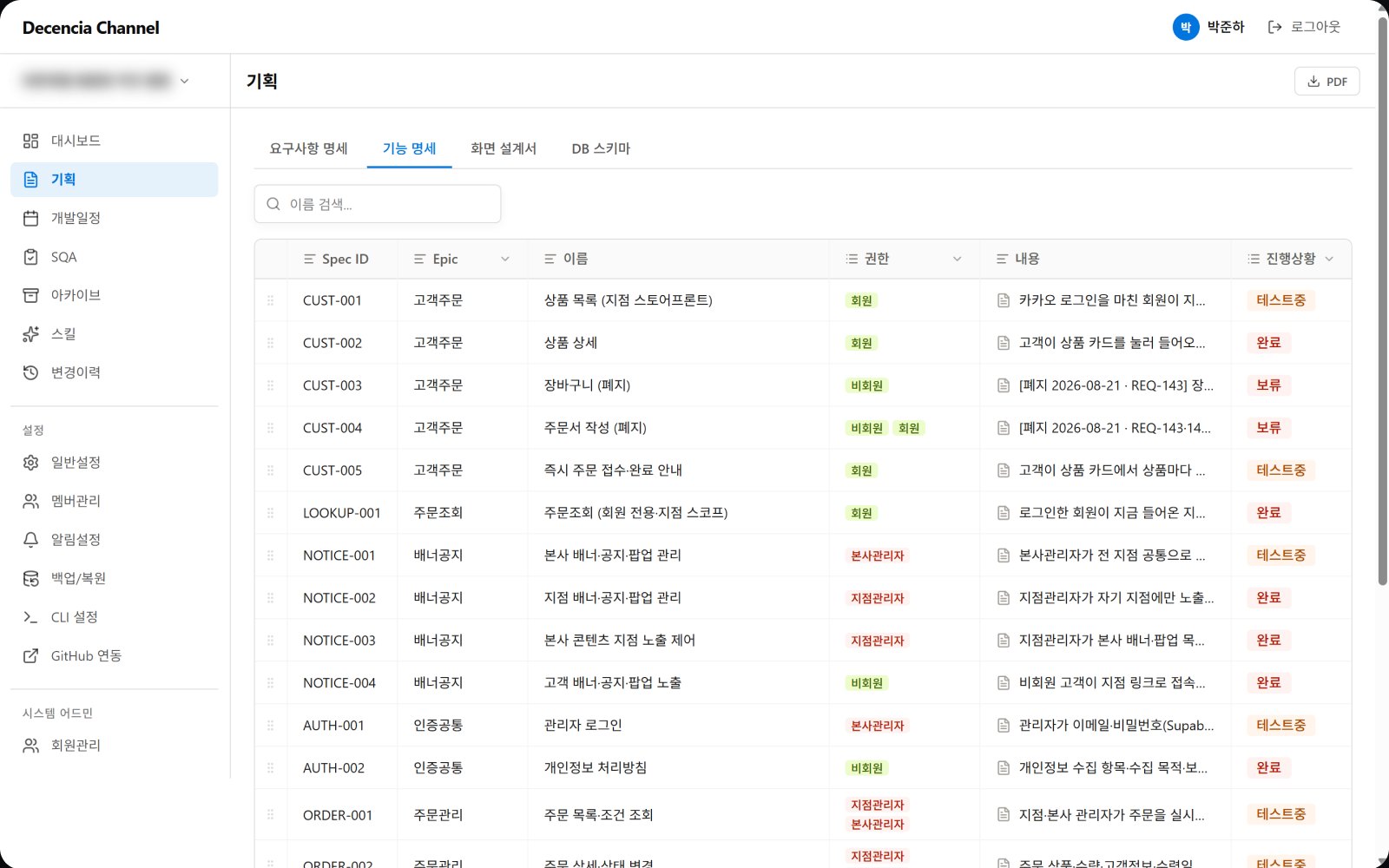The height and width of the screenshot is (868, 1389).
Task: Open the 권한 column filter chevron
Action: (958, 259)
